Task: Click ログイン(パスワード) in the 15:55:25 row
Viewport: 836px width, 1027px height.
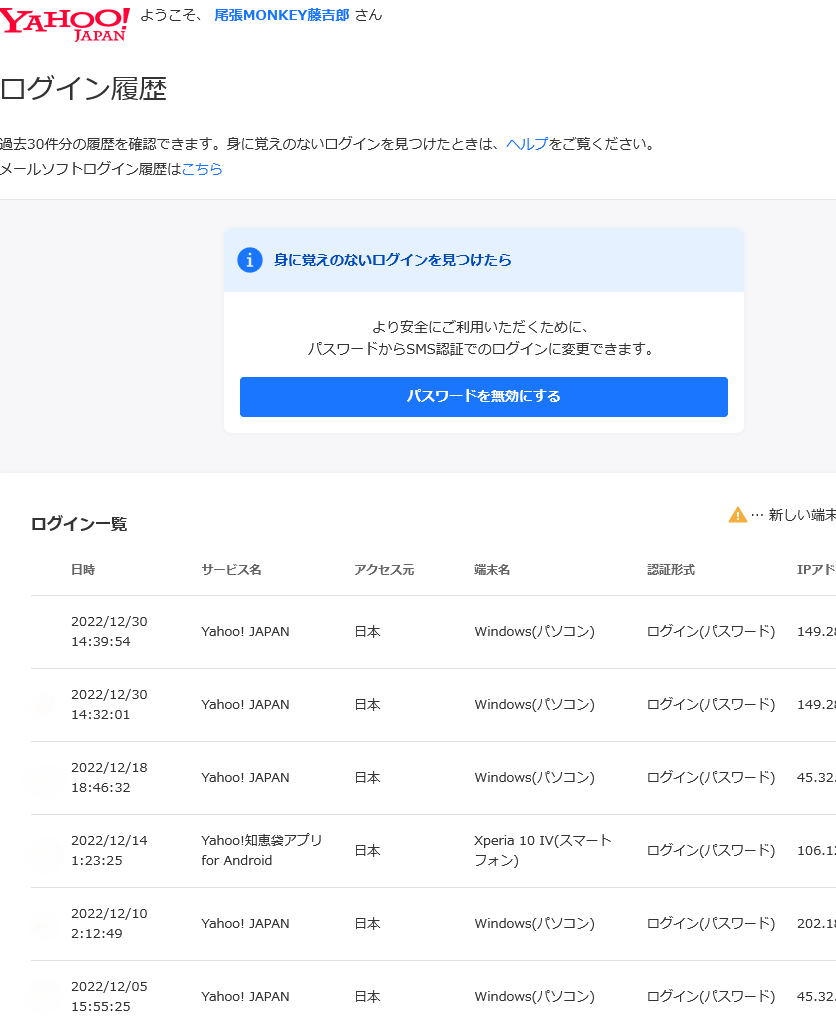Action: coord(711,996)
